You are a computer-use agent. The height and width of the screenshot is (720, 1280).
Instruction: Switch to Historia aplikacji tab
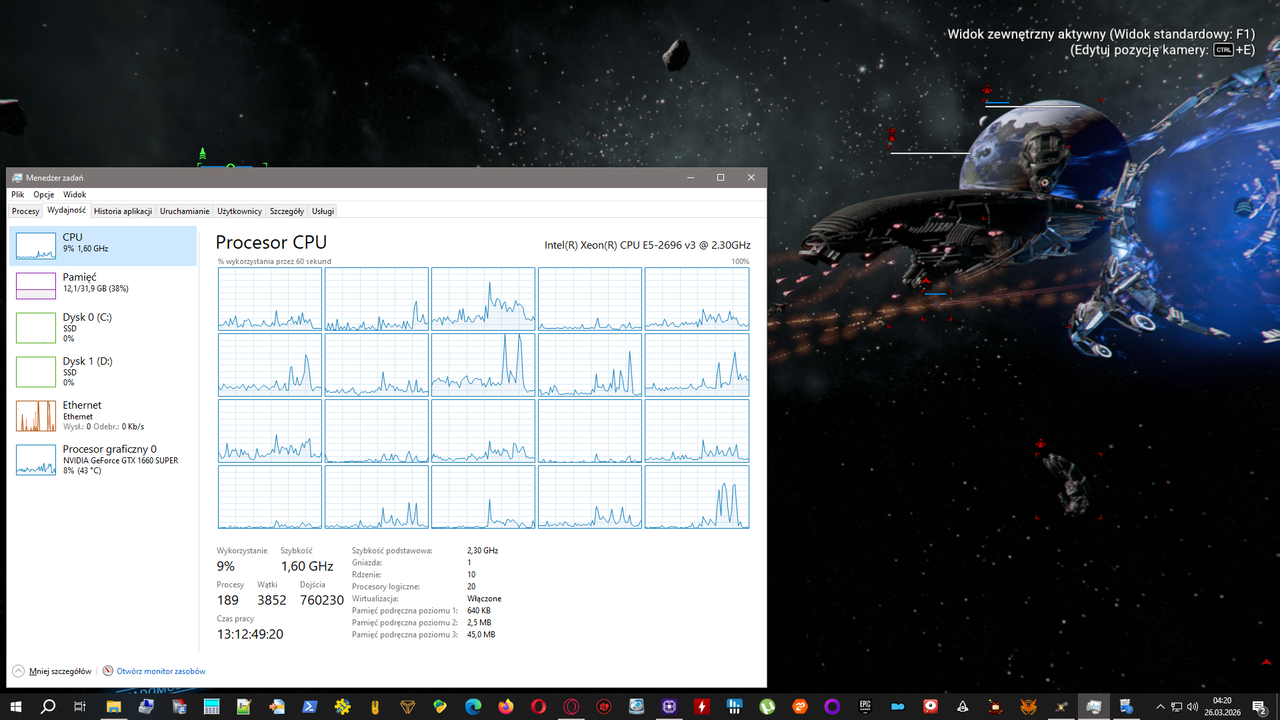(123, 211)
